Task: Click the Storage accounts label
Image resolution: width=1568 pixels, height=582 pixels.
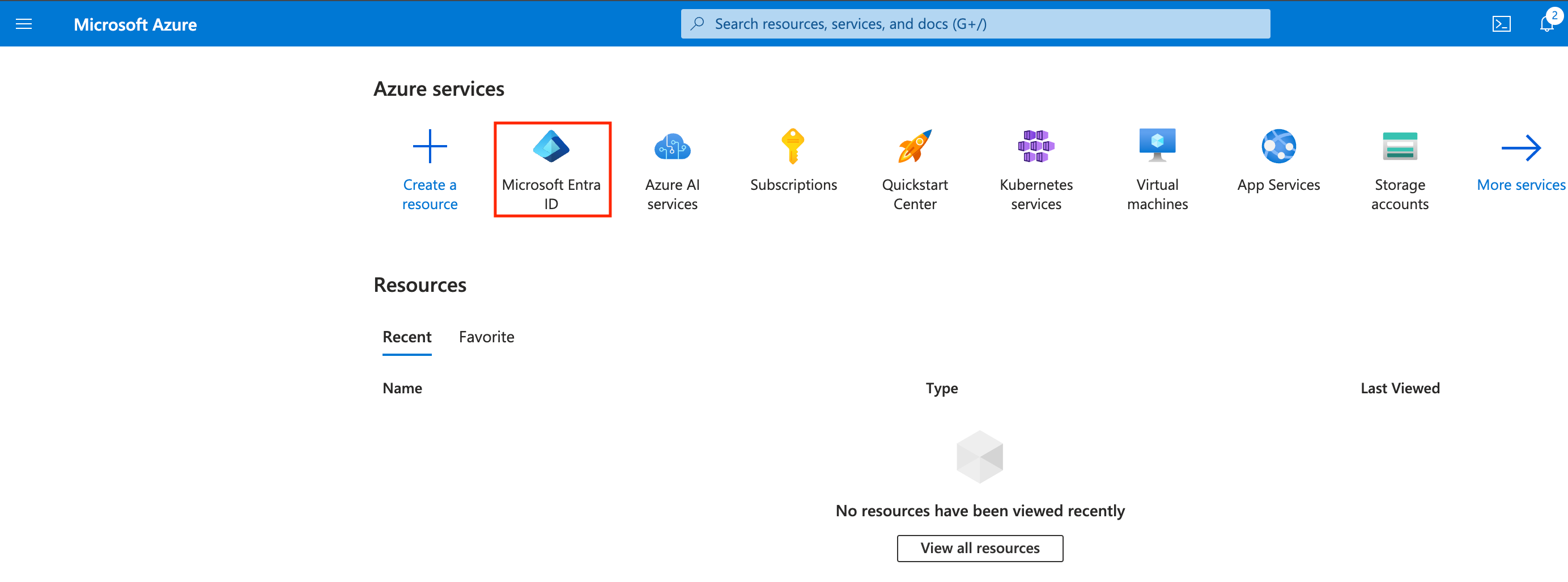Action: [1399, 194]
